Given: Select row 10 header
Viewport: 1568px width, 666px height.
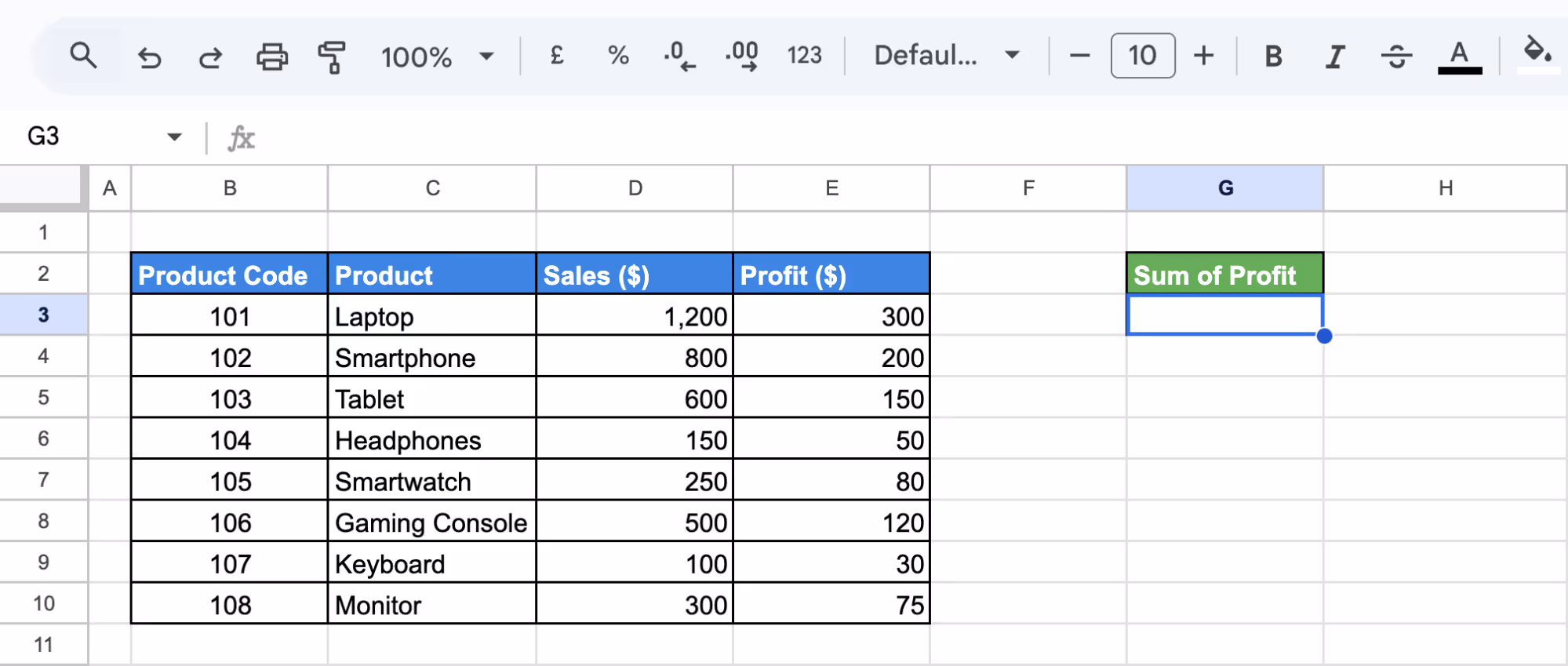Looking at the screenshot, I should [43, 603].
